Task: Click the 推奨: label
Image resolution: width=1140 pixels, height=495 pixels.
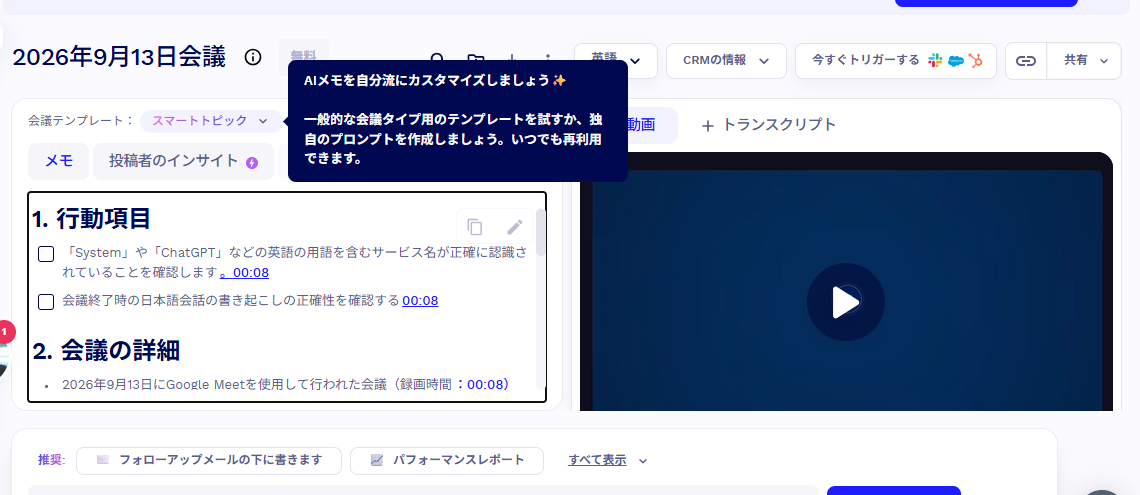Action: [52, 460]
